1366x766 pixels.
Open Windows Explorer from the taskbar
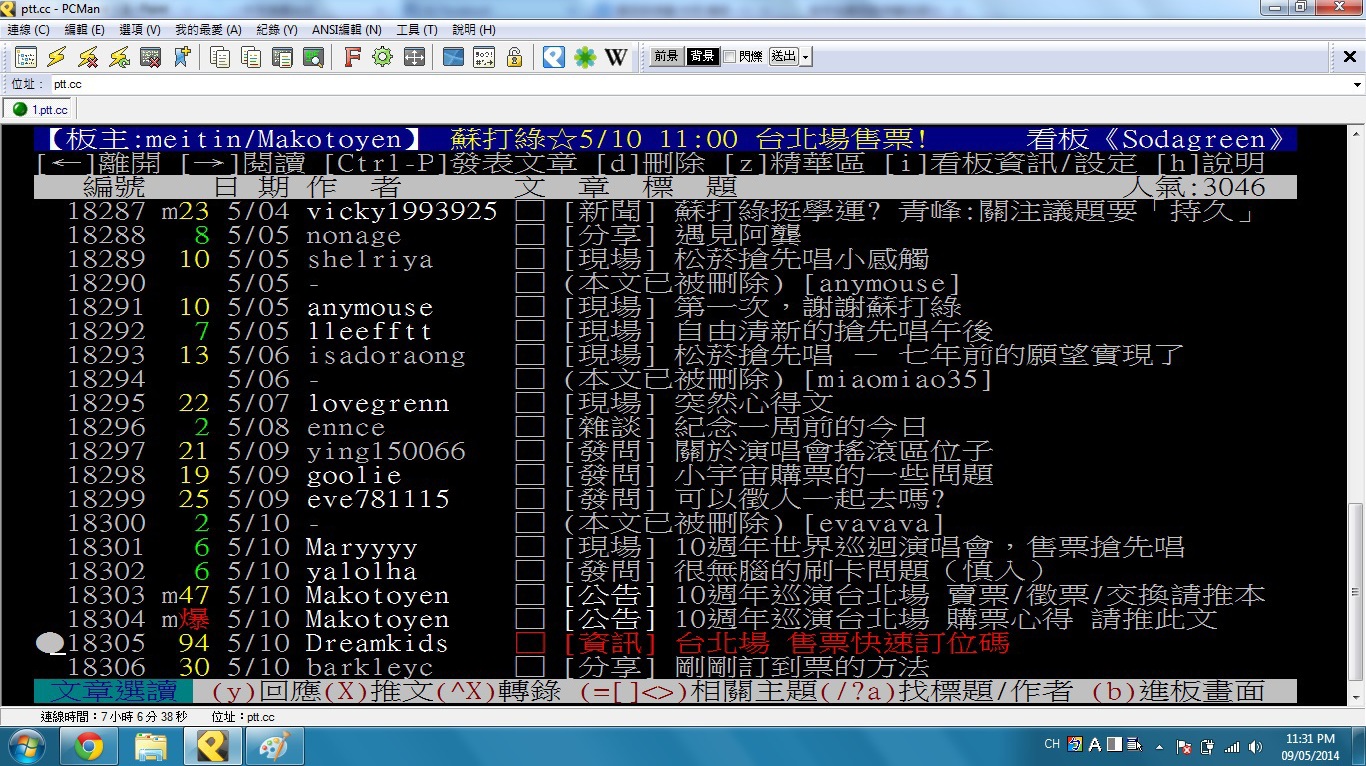[x=151, y=746]
